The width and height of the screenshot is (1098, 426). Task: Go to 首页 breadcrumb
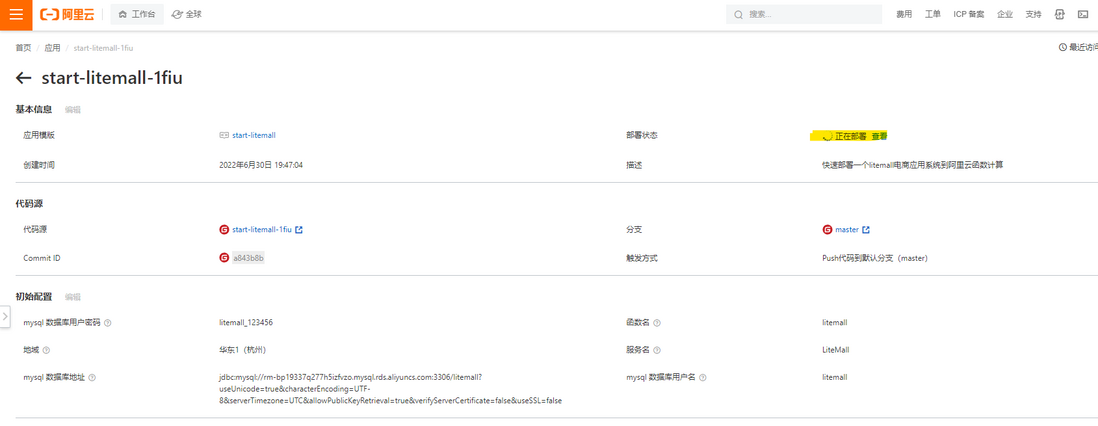[x=23, y=48]
